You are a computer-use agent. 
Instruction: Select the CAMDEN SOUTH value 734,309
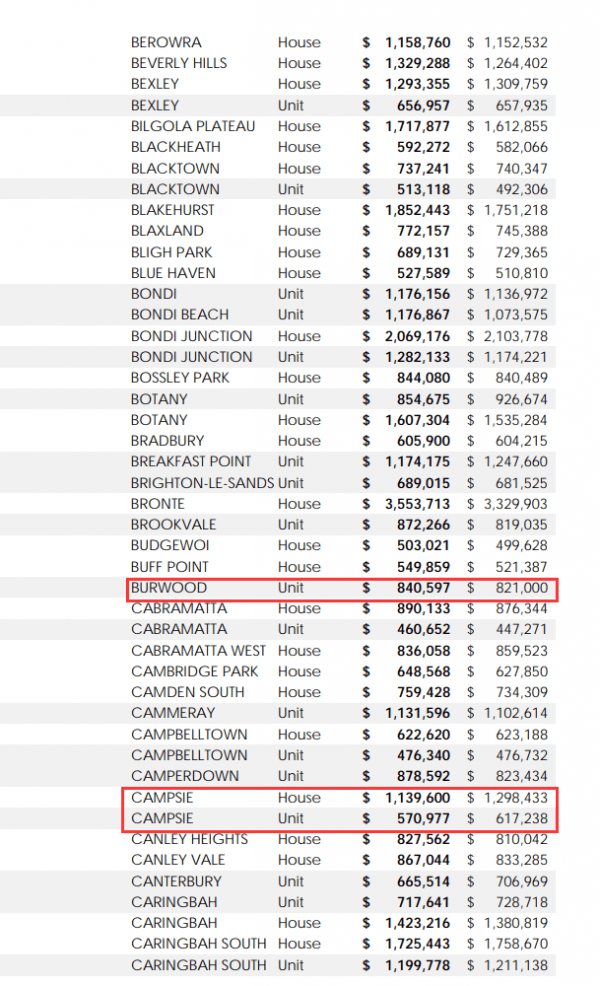pos(517,692)
